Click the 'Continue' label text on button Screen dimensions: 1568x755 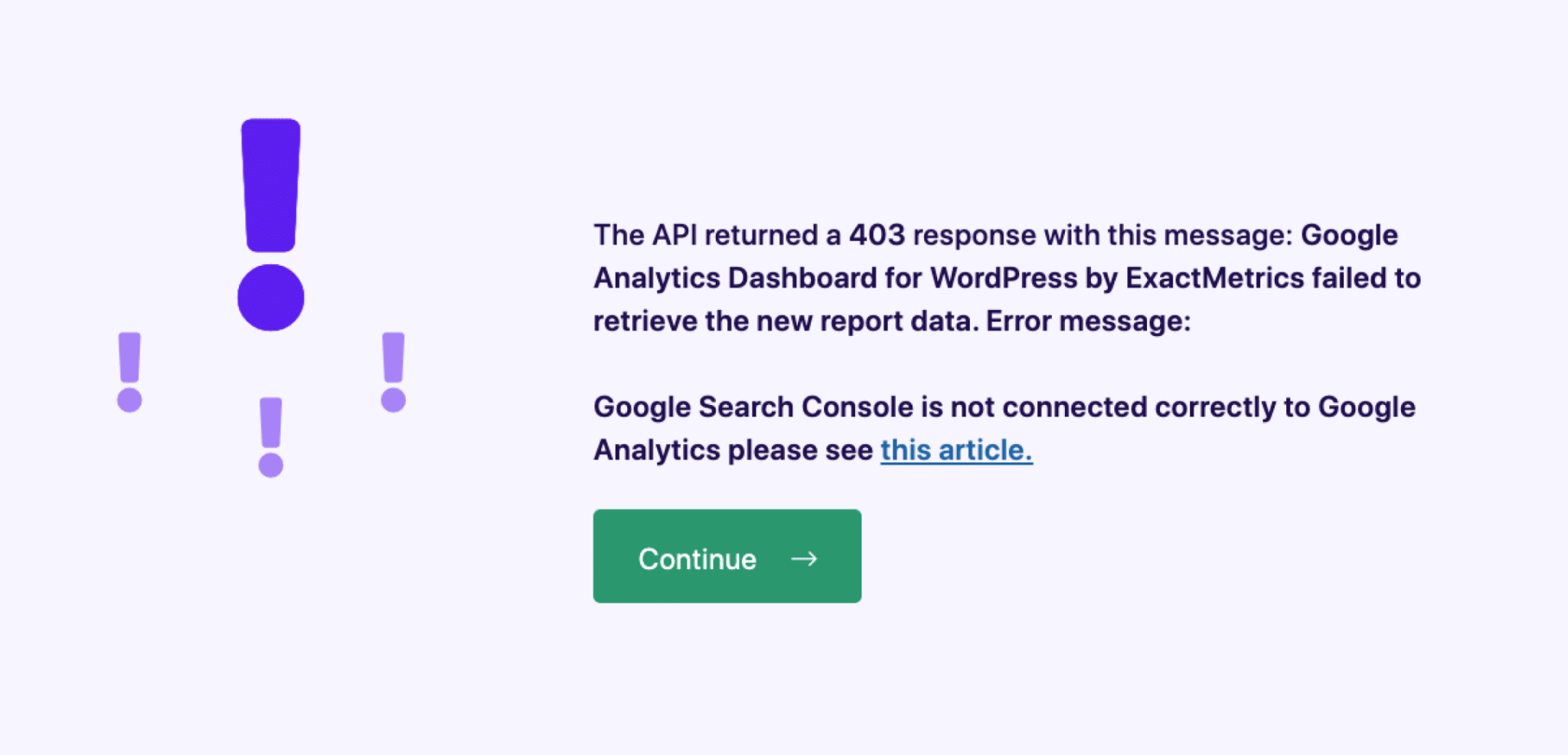pos(697,559)
